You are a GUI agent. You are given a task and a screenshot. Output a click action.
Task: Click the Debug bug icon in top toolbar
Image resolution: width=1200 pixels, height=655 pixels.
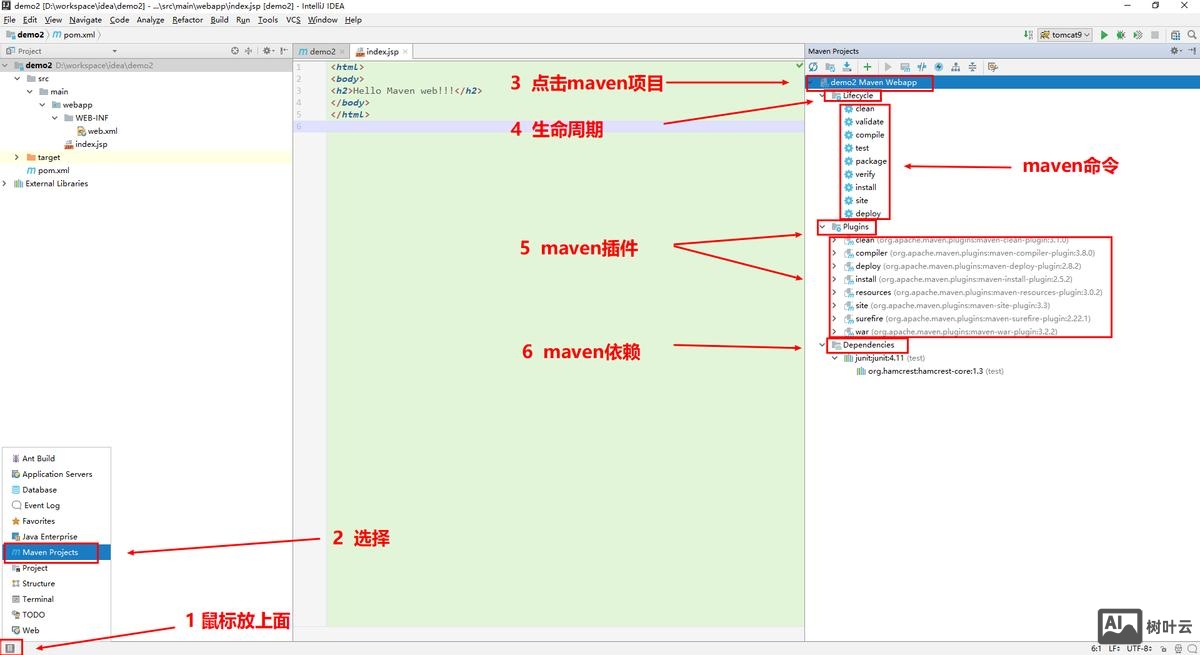[x=1121, y=35]
